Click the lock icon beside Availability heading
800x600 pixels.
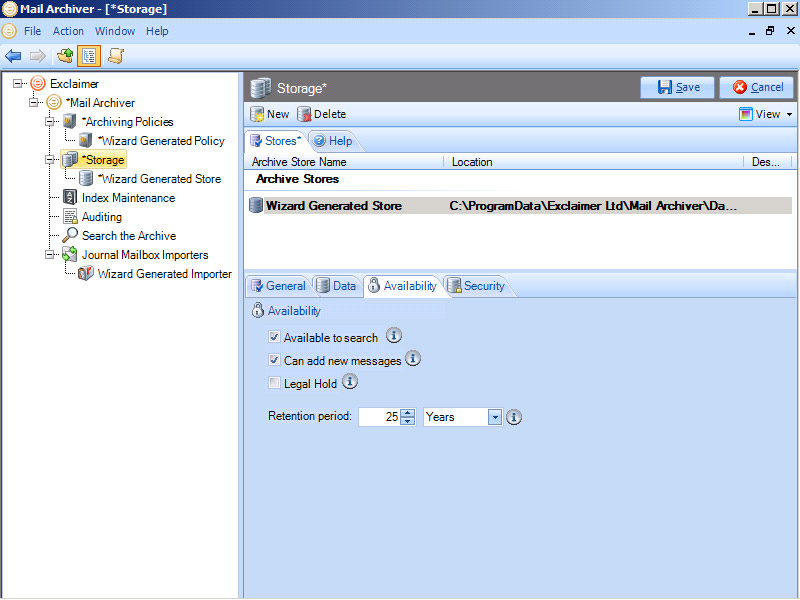click(x=258, y=310)
